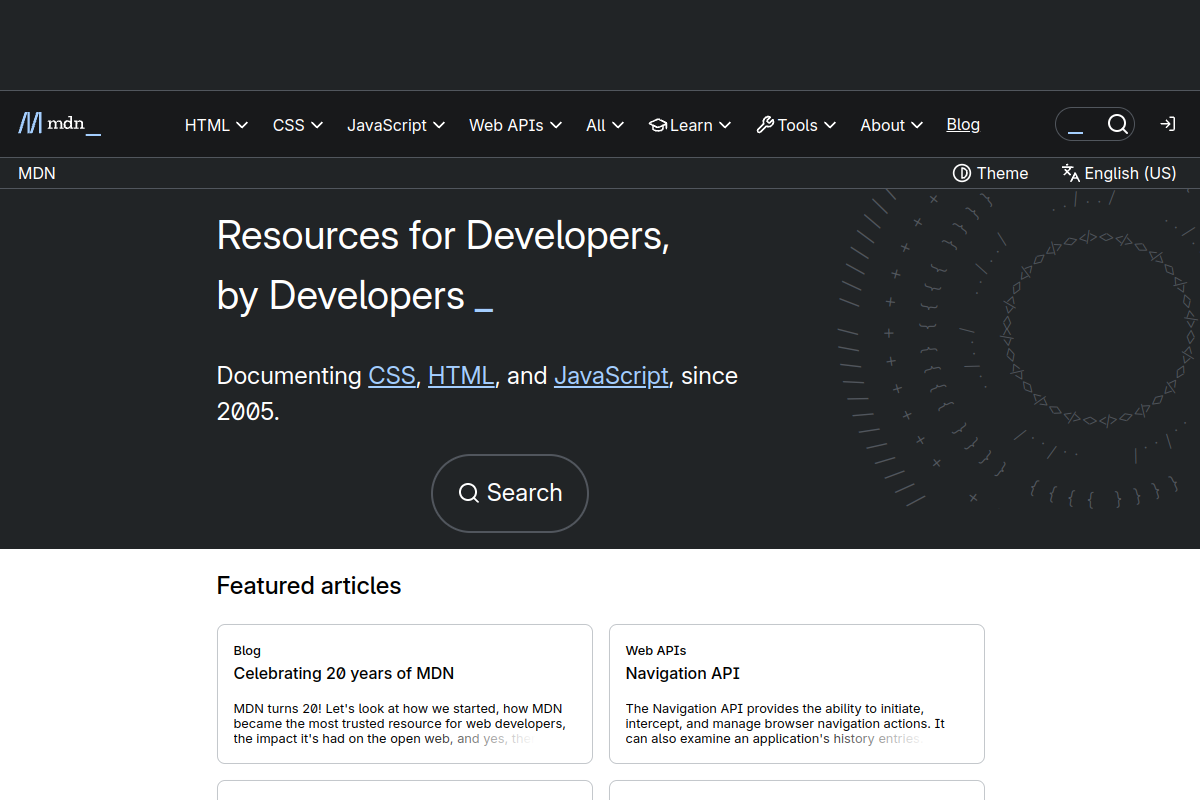Follow the HTML link in the tagline
The height and width of the screenshot is (800, 1200).
pos(461,376)
